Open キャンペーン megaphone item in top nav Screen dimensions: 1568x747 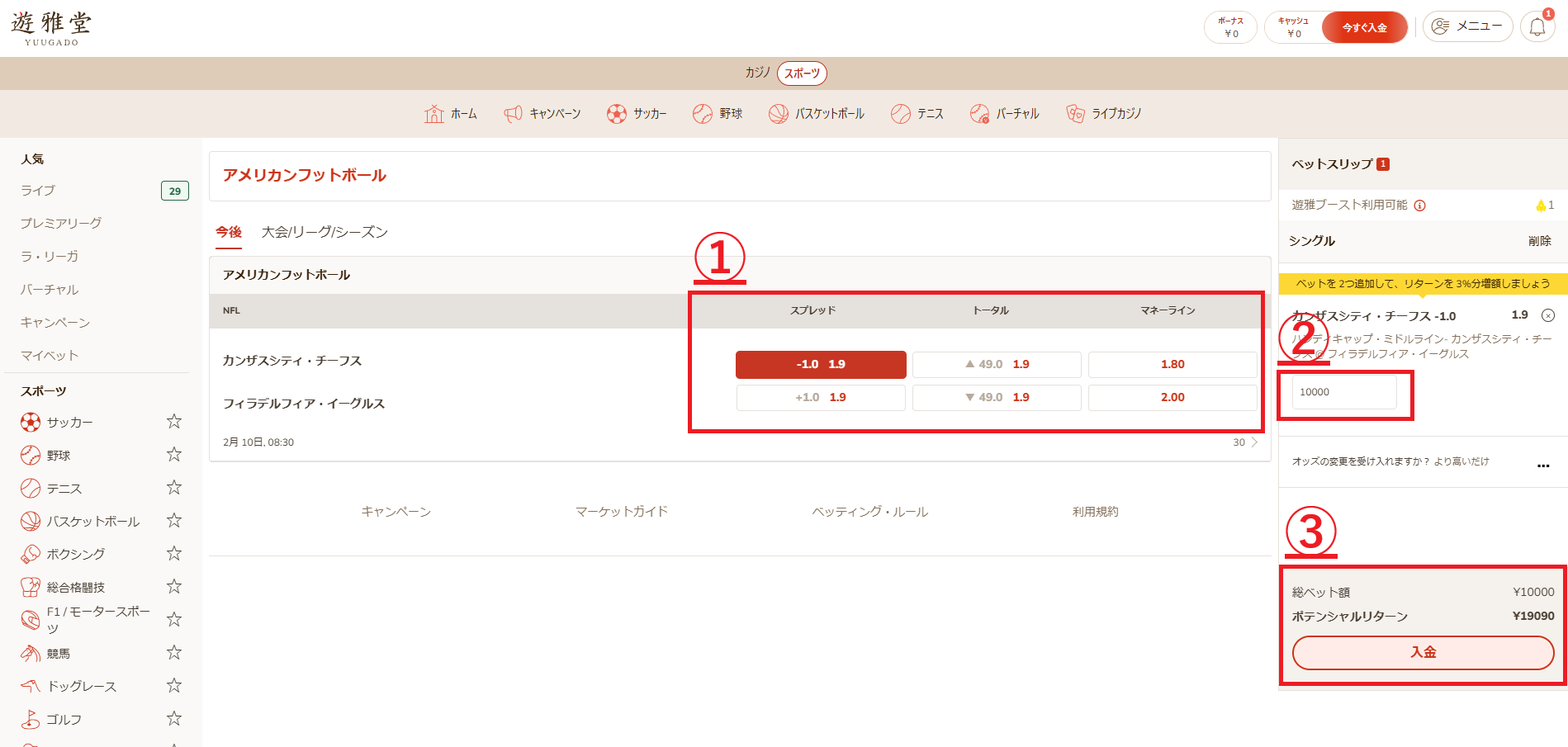542,114
